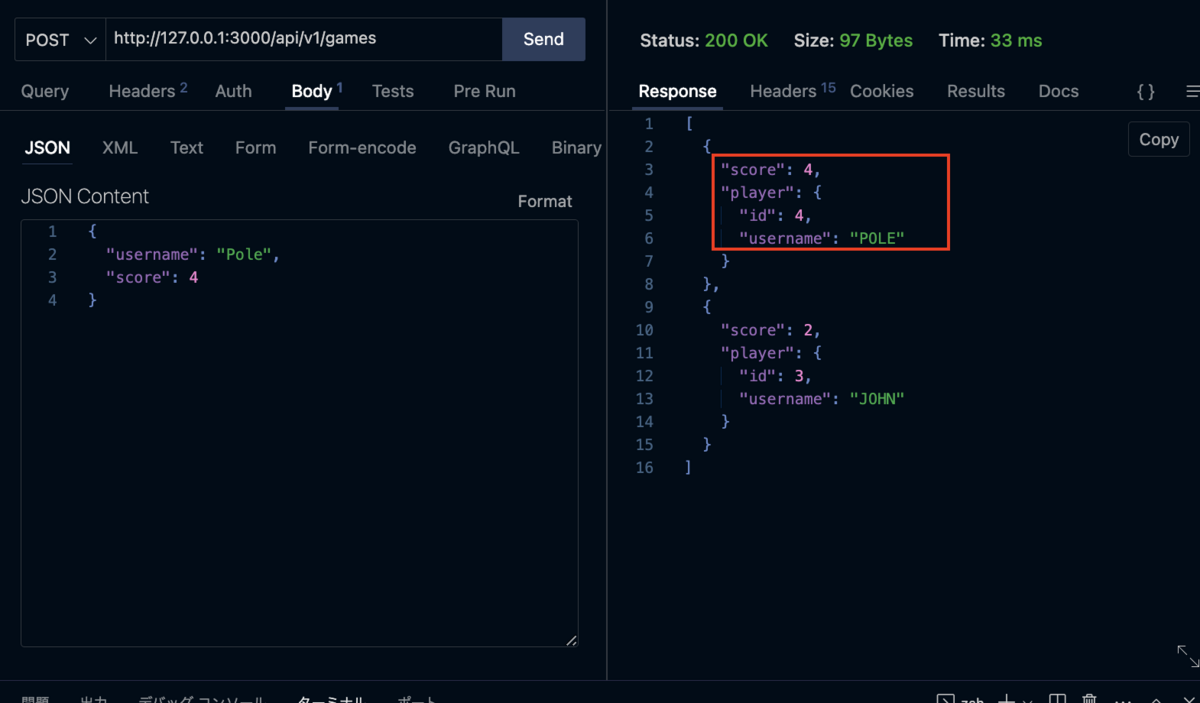Click "username": "Pole" line in request body
1200x703 pixels.
click(192, 255)
